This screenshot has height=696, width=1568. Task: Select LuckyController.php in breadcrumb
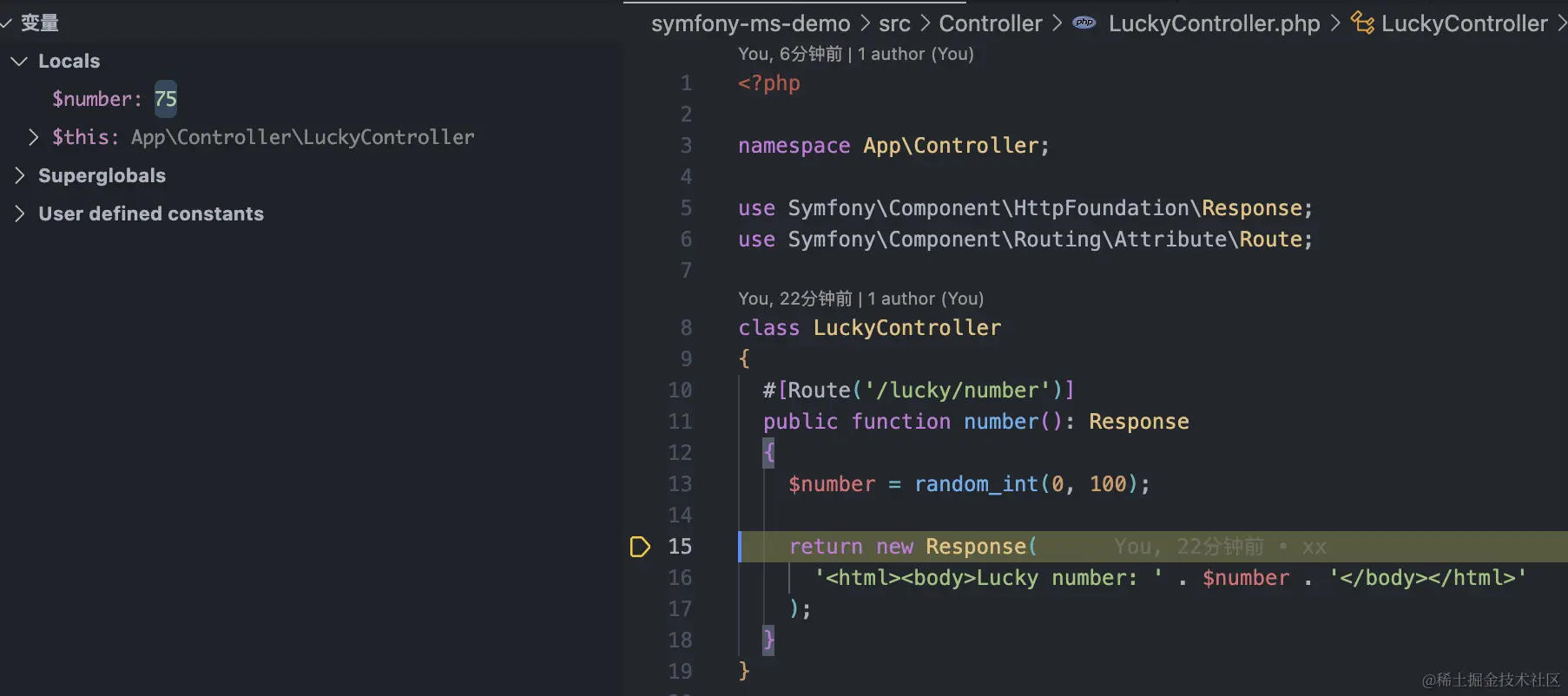point(1214,23)
